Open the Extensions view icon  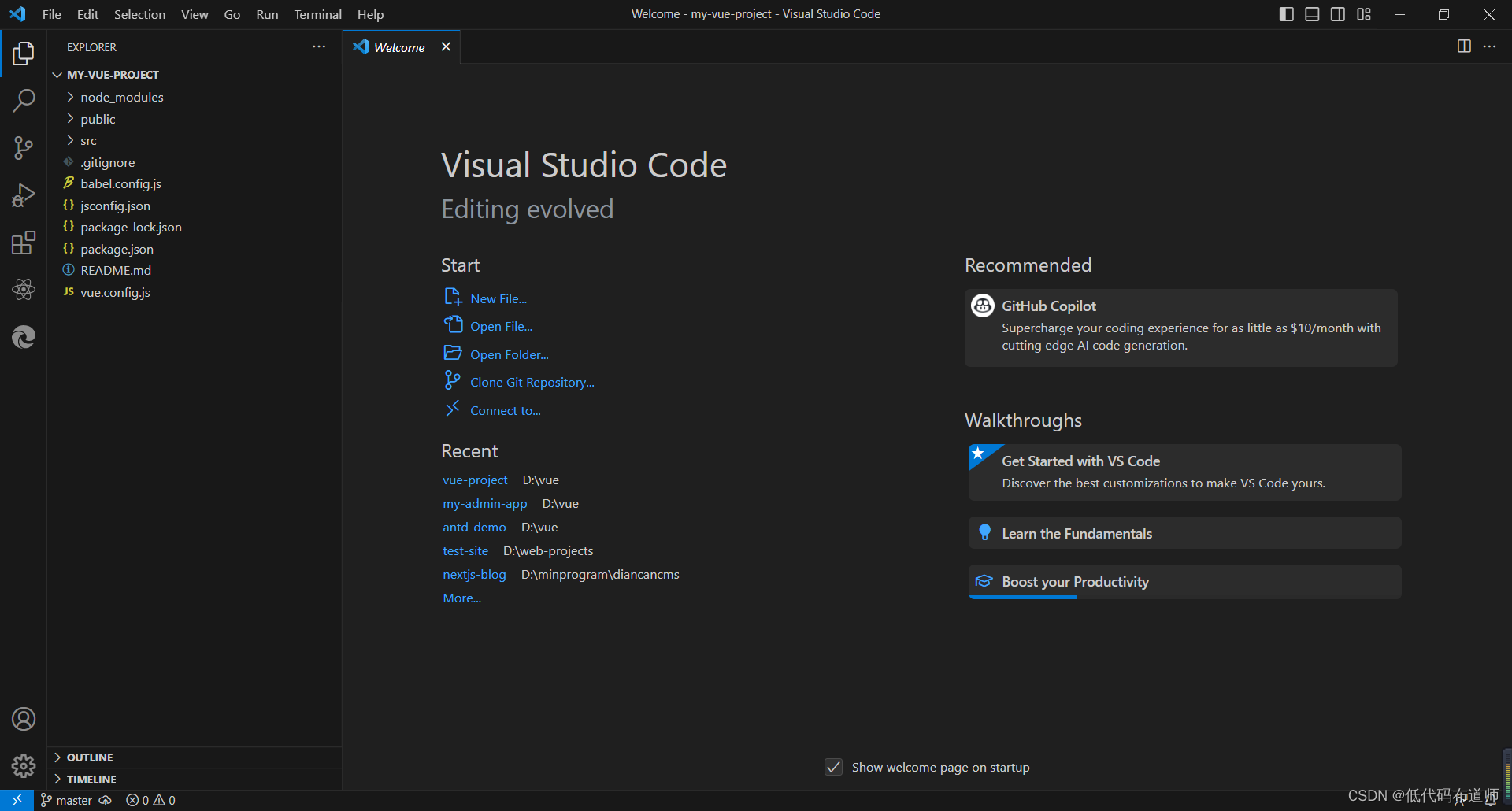(24, 243)
